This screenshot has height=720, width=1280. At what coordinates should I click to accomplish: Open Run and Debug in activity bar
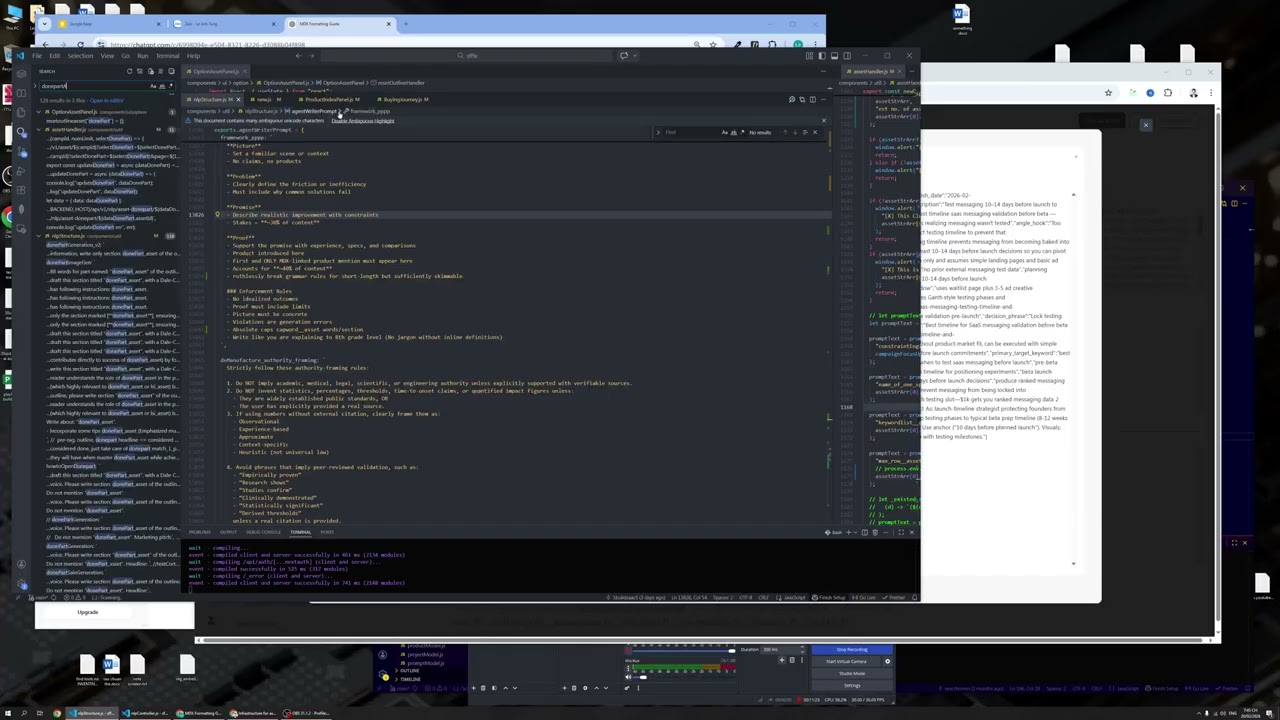[21, 171]
